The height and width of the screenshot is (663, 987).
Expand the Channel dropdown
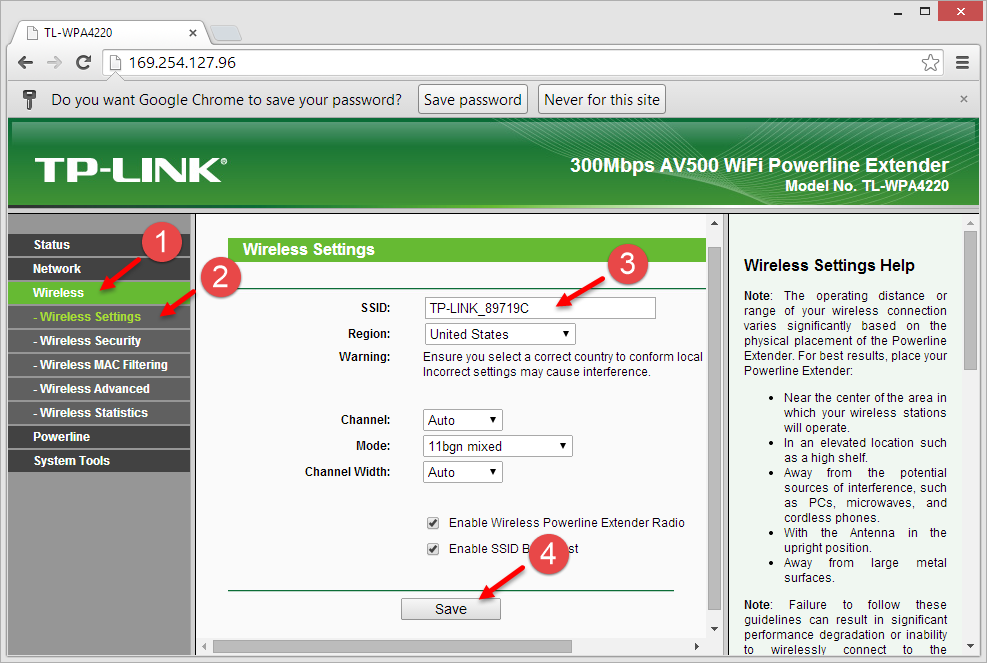pyautogui.click(x=464, y=420)
